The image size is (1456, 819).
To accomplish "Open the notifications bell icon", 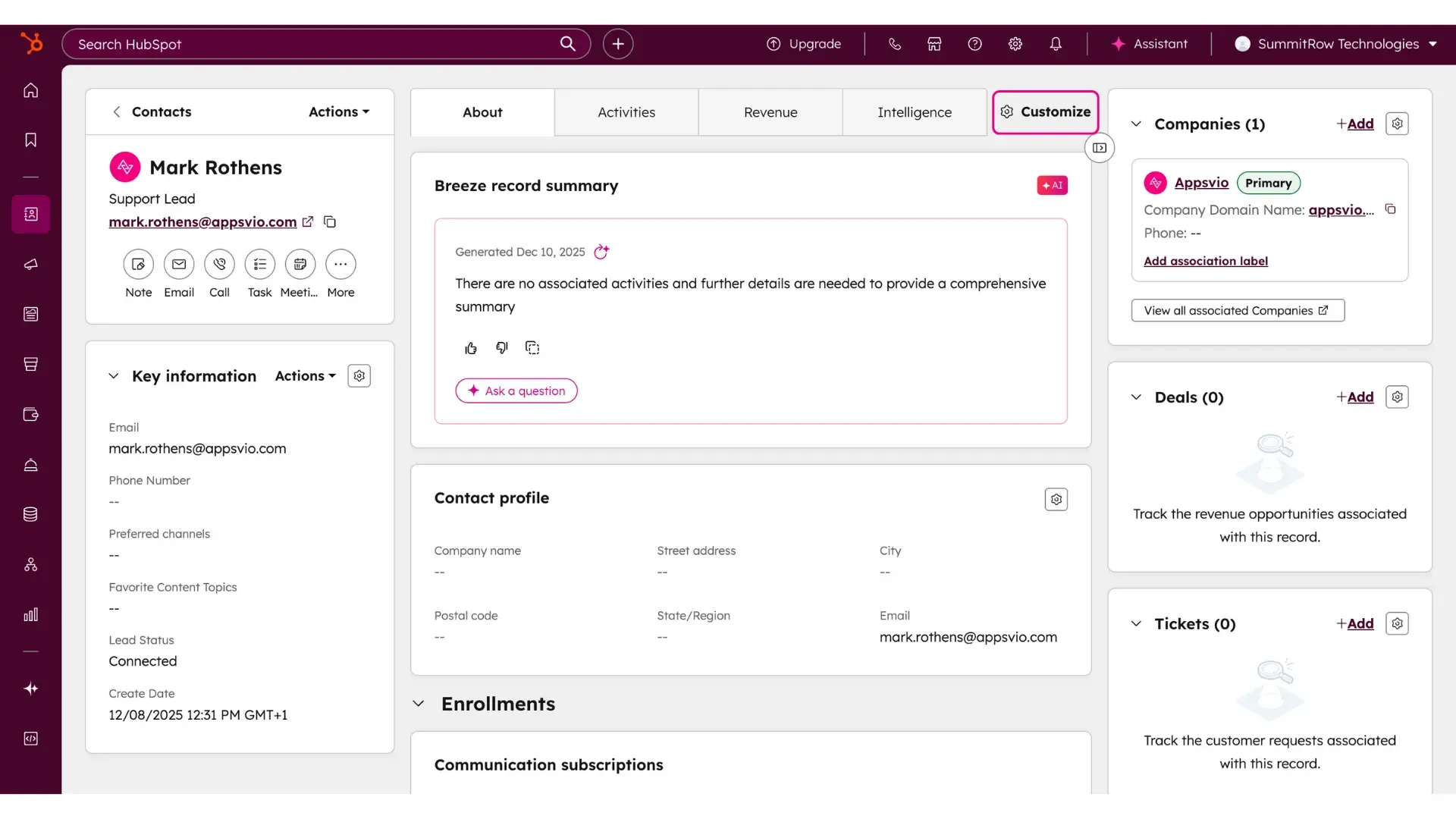I will [1056, 43].
